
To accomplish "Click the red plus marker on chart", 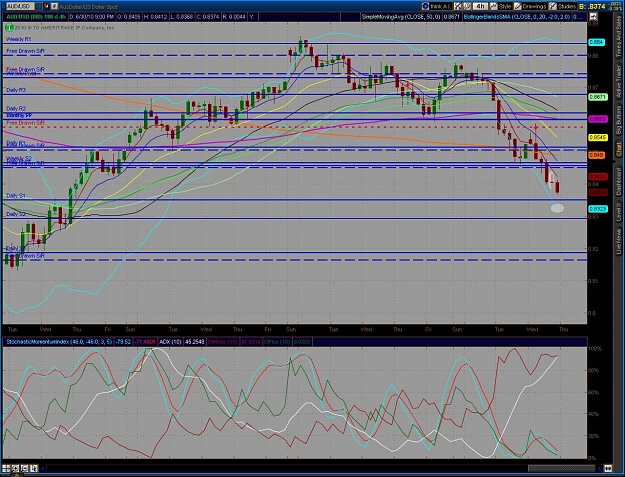I will point(536,128).
